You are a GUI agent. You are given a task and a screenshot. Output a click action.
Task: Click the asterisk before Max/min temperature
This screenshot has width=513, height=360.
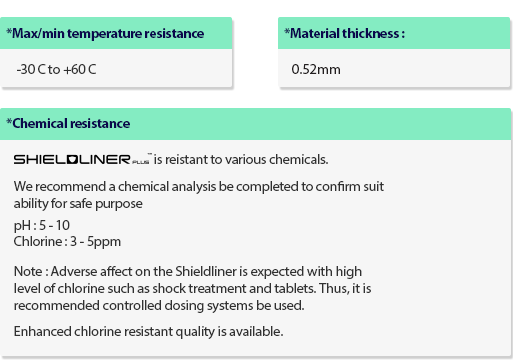9,31
